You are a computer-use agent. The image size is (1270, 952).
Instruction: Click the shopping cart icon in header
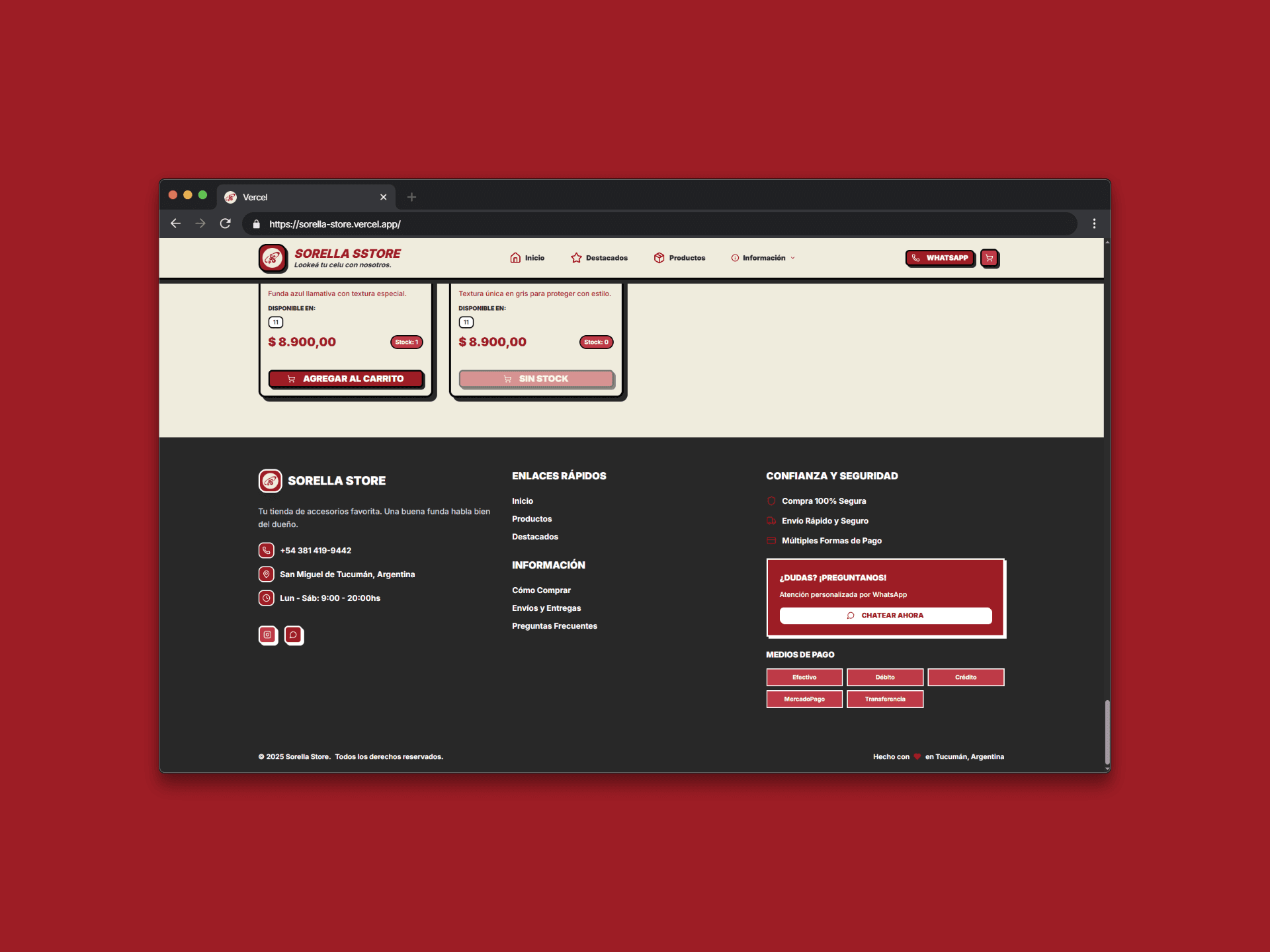989,258
